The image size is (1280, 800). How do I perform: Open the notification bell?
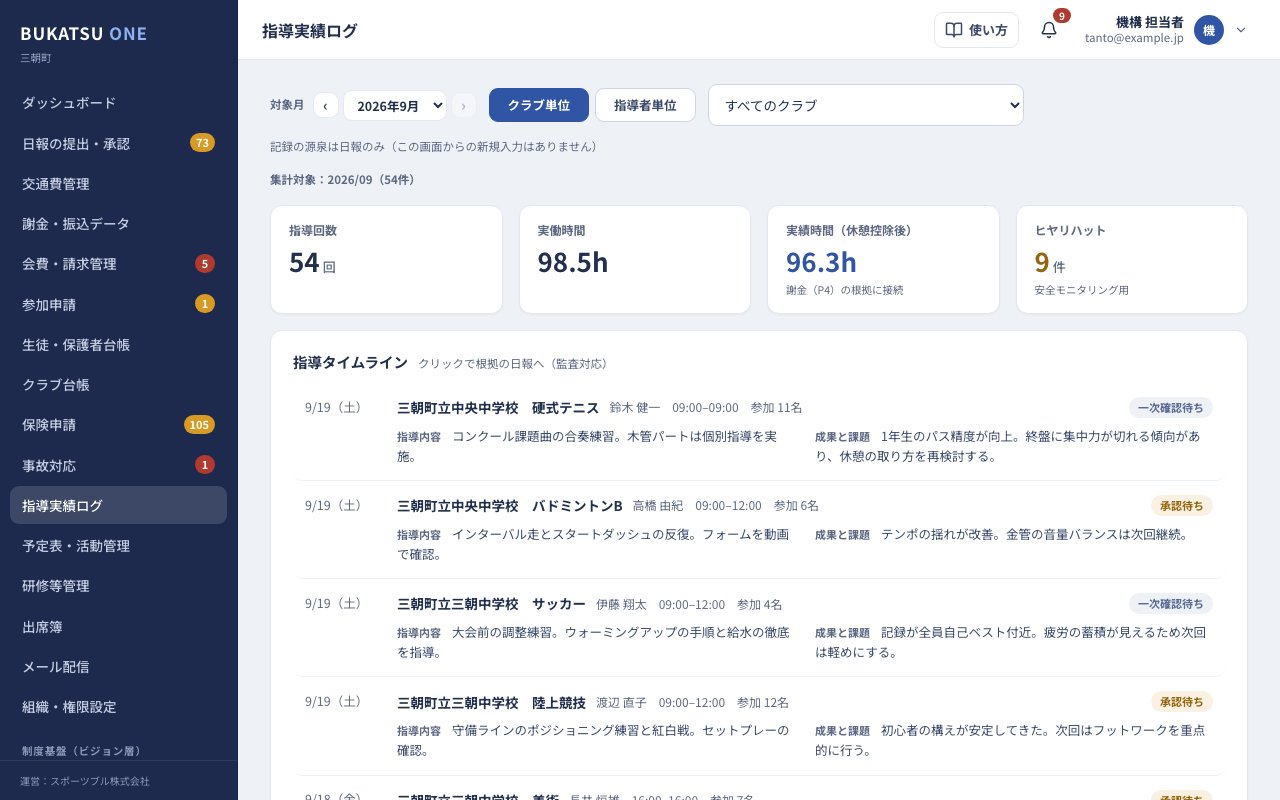point(1049,30)
